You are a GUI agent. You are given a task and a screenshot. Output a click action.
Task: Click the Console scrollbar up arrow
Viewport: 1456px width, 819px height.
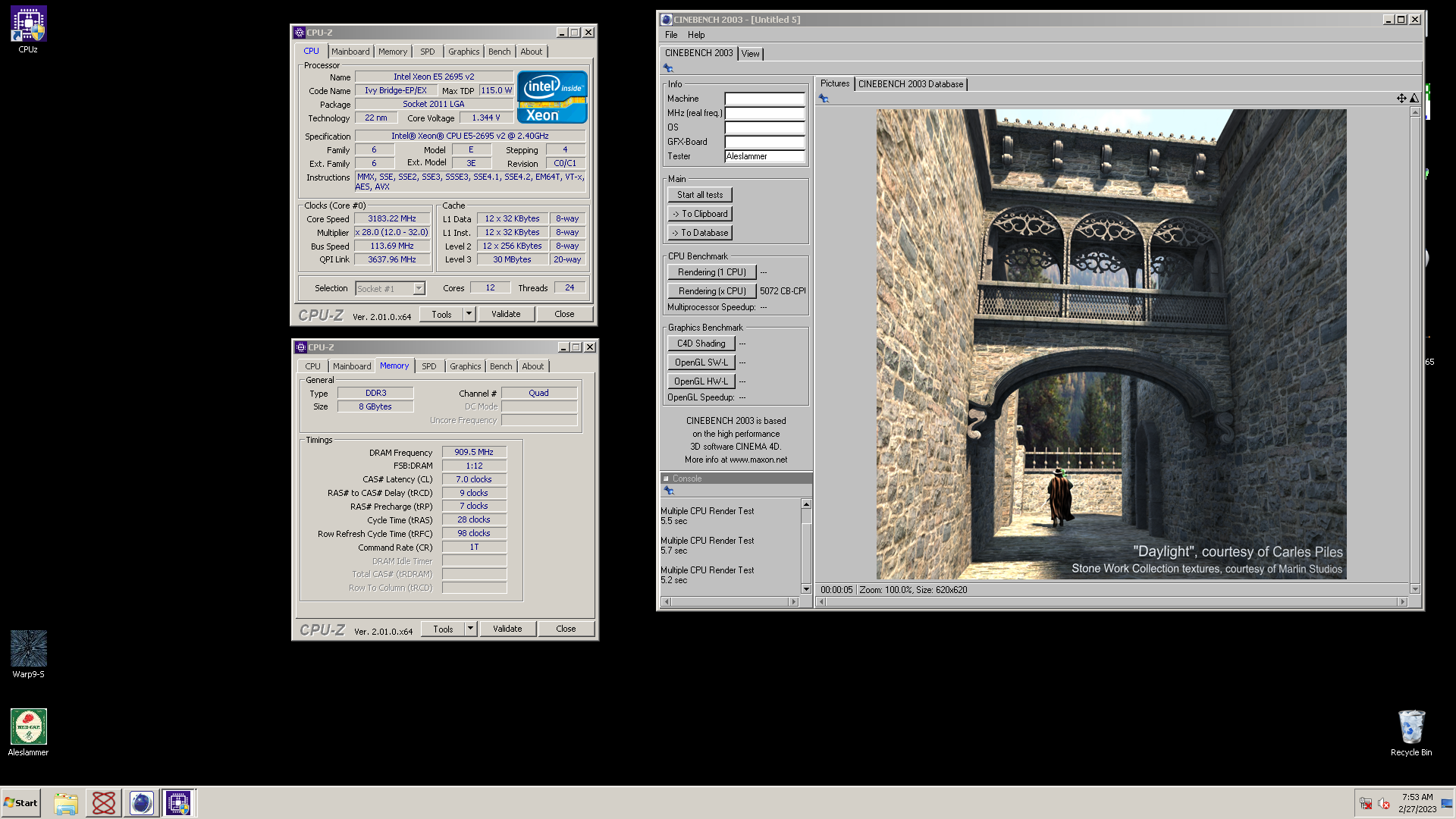806,504
